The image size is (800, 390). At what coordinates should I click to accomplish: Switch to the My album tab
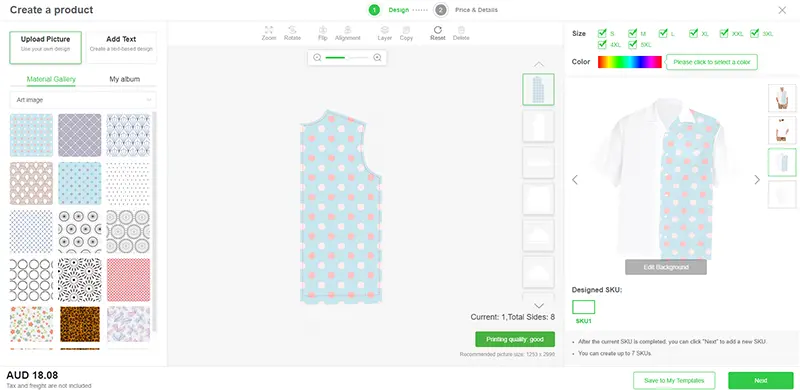[124, 79]
